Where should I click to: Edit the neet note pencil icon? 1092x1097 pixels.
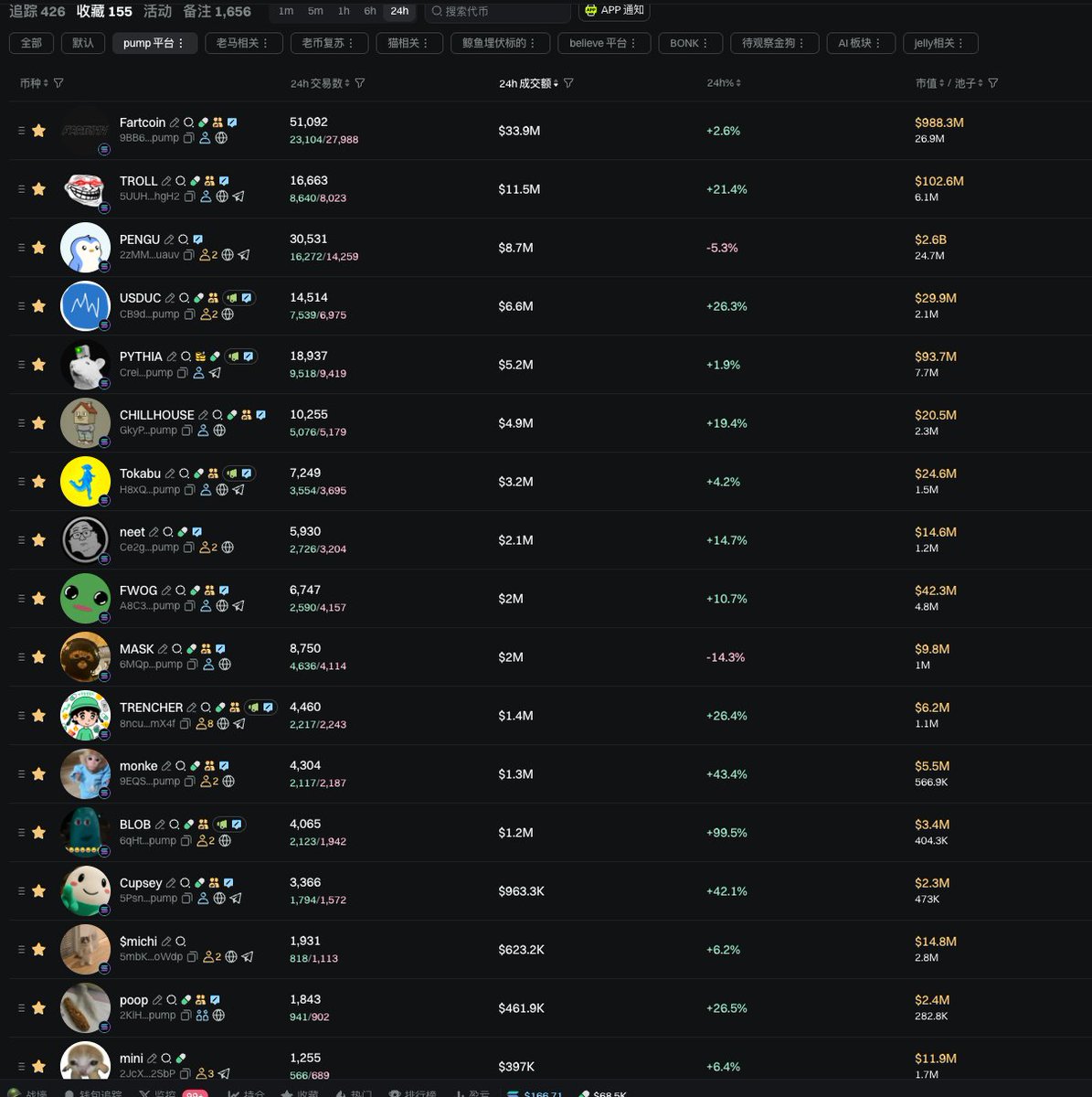[154, 532]
